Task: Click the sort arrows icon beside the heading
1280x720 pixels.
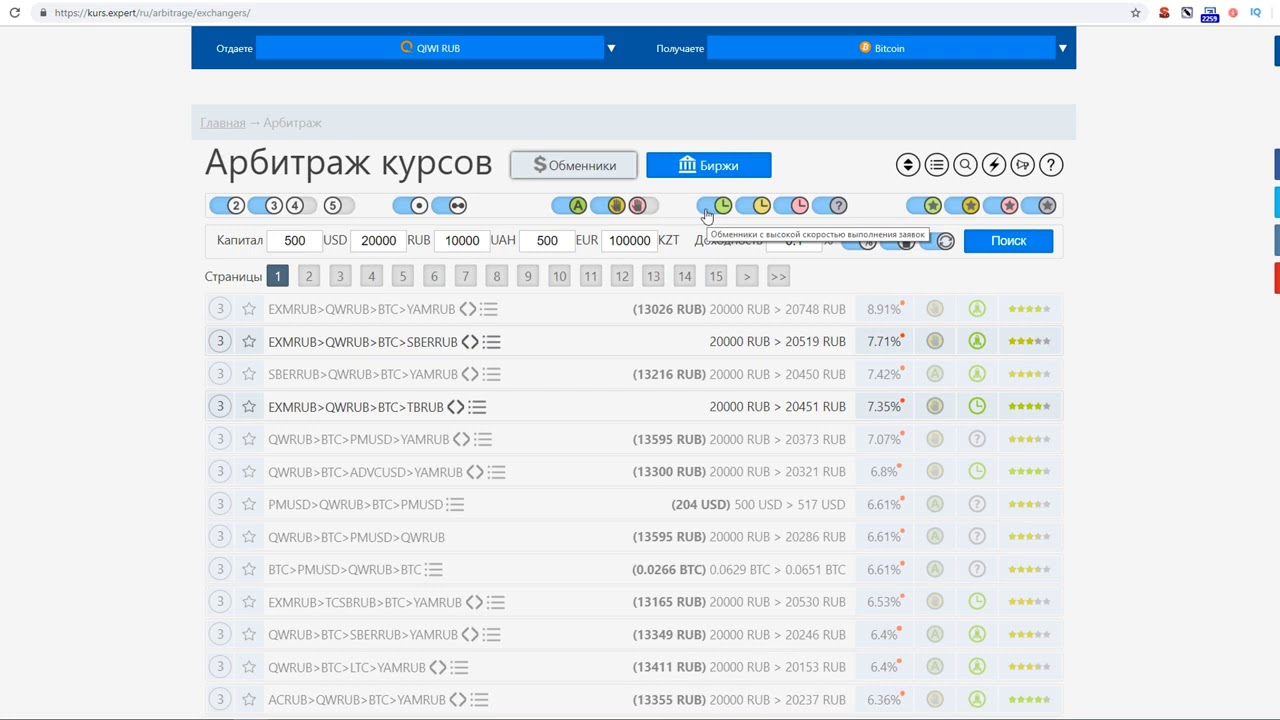Action: pos(907,165)
